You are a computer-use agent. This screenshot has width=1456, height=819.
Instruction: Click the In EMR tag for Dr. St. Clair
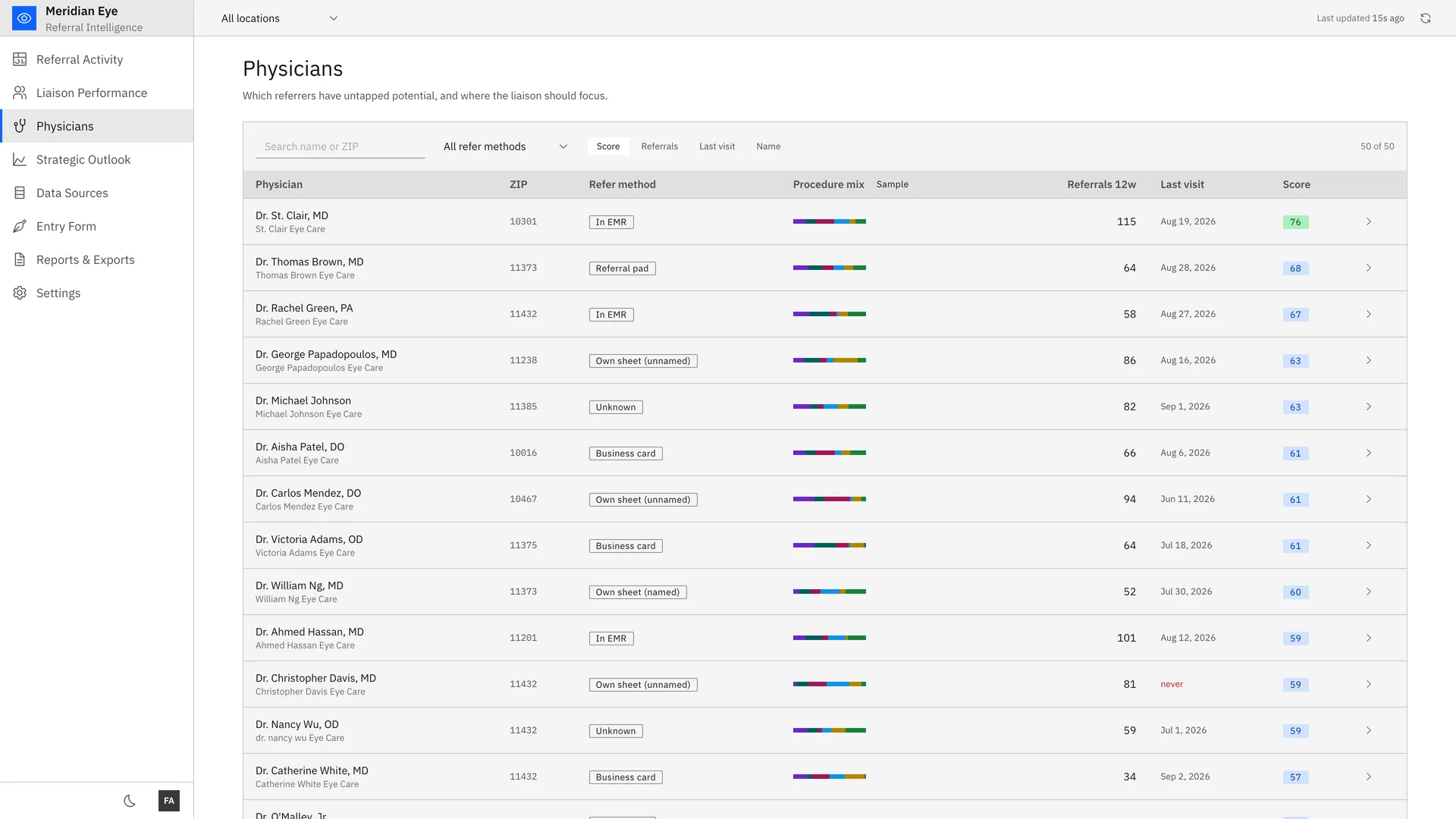coord(611,222)
